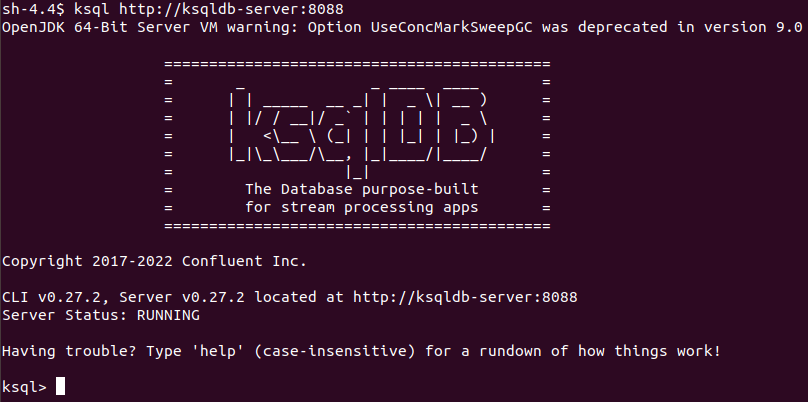Click the OpenJDK 64-Bit Server VM warning line
808x402 pixels.
click(402, 27)
